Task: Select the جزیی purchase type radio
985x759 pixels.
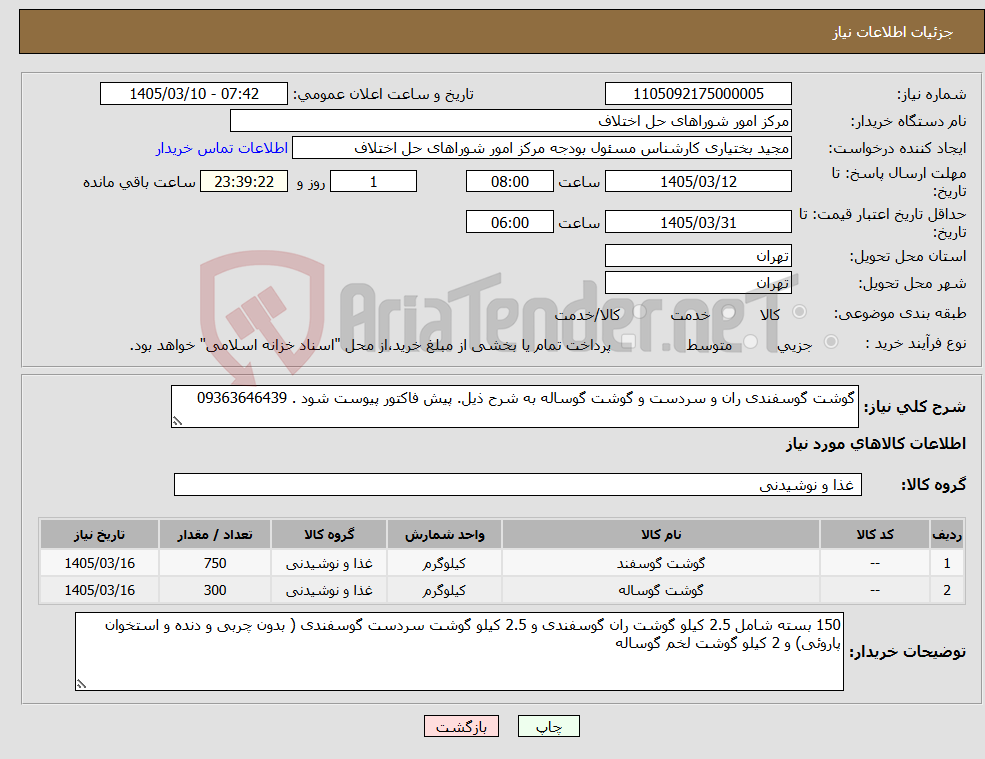Action: click(x=830, y=342)
